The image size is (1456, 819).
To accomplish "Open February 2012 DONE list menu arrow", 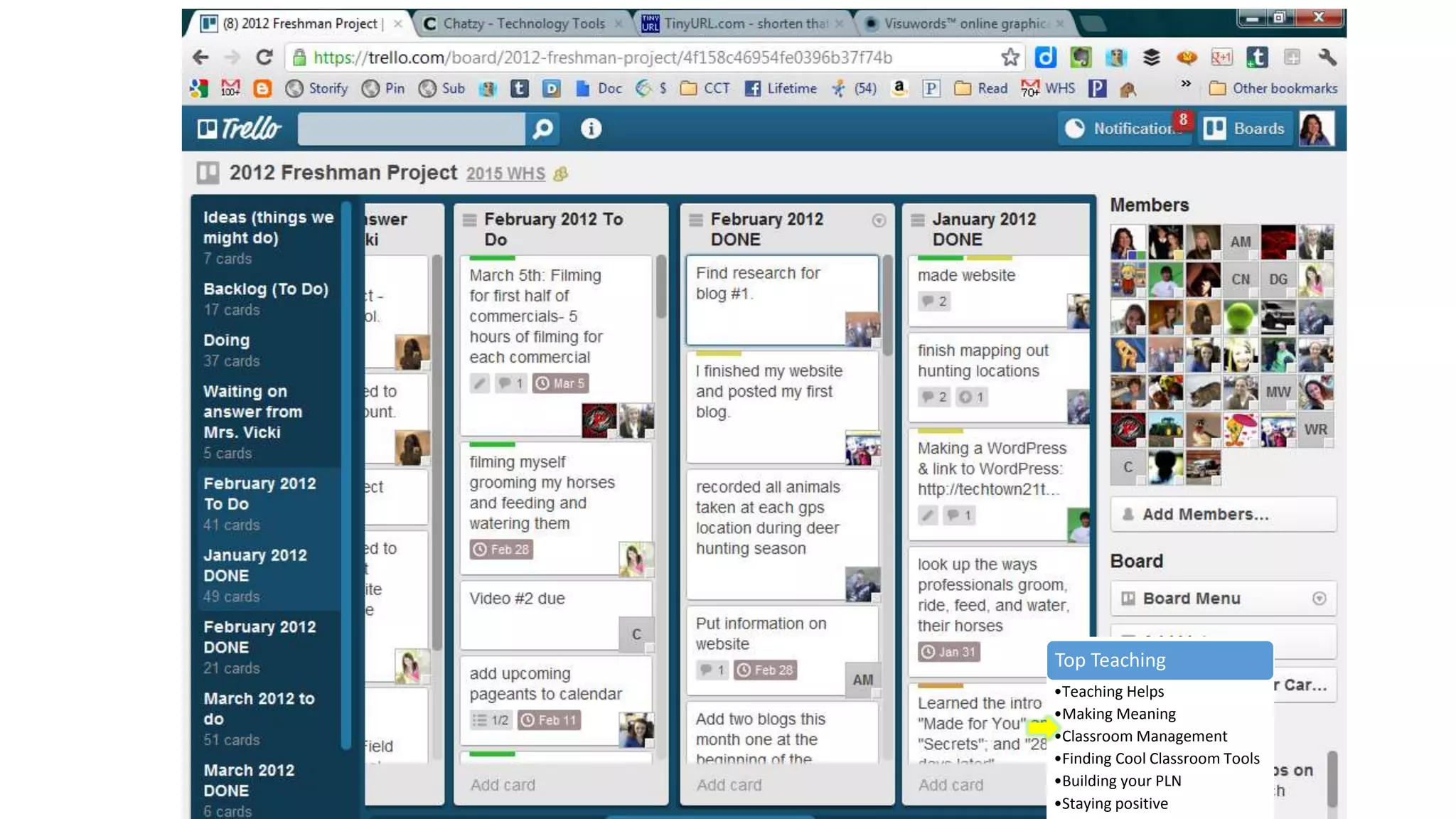I will [x=879, y=221].
